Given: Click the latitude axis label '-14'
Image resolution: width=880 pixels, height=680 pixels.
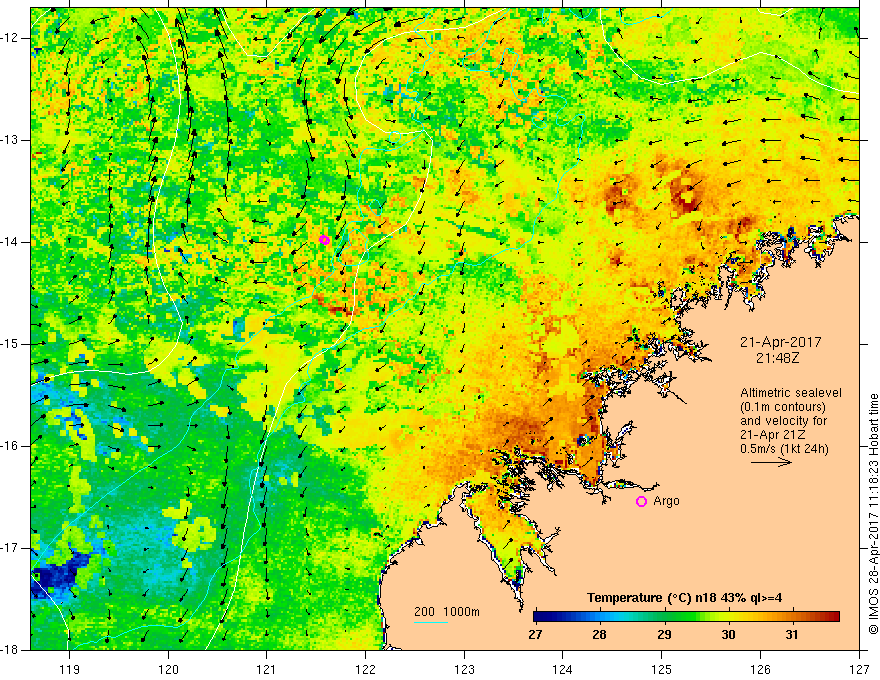Looking at the screenshot, I should coord(11,242).
